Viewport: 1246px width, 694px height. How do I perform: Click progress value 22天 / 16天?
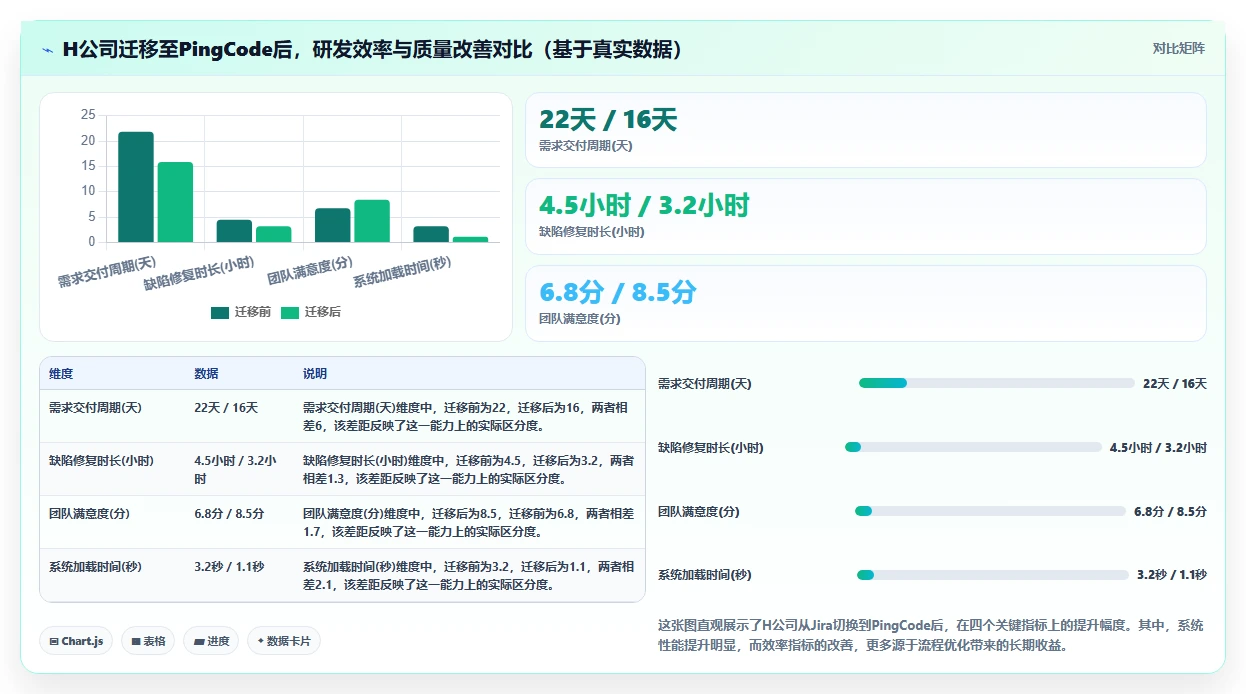[x=1175, y=383]
